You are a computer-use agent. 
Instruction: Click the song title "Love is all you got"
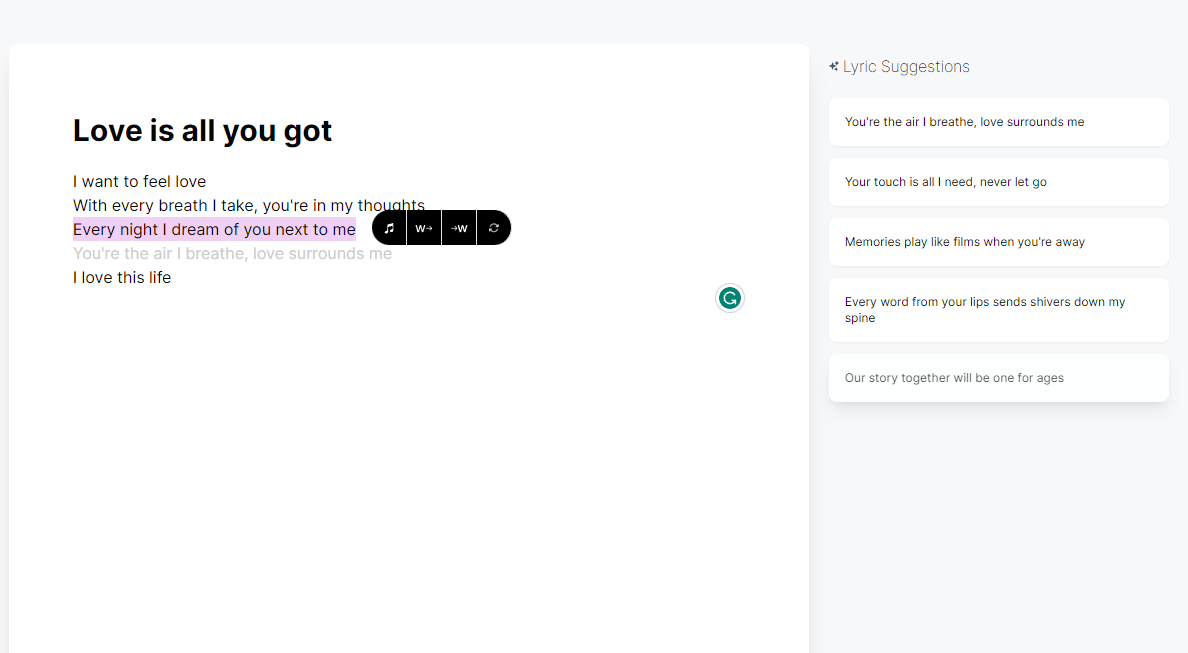coord(202,131)
